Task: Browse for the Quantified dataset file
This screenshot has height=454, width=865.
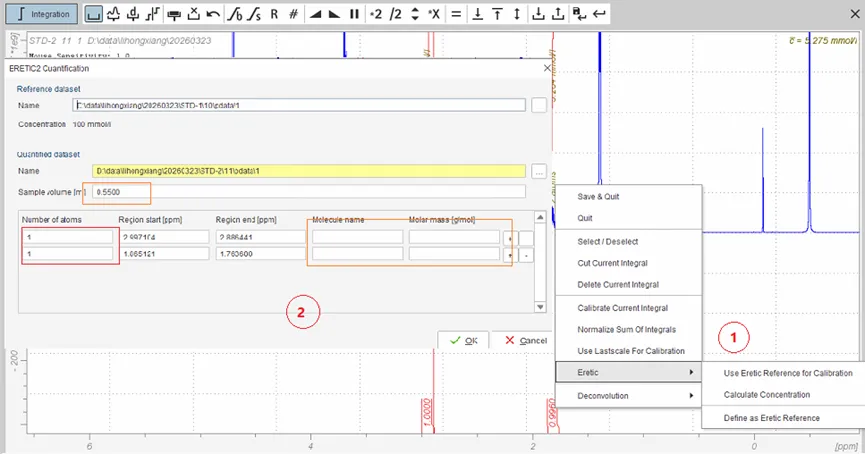Action: tap(539, 172)
